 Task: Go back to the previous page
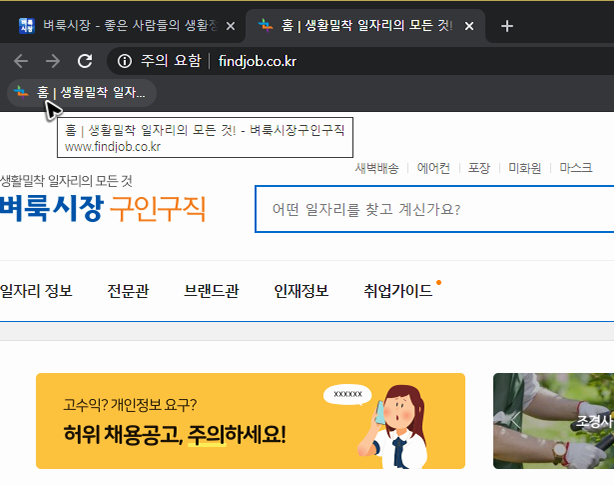point(21,61)
